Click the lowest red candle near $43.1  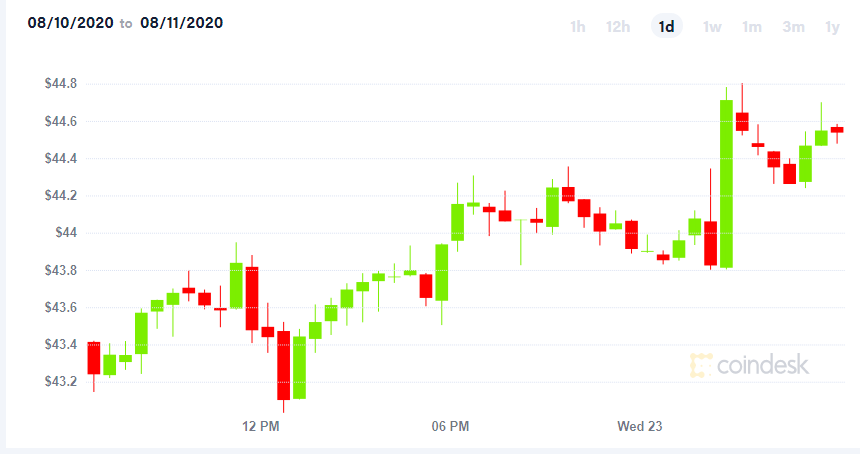pyautogui.click(x=284, y=365)
